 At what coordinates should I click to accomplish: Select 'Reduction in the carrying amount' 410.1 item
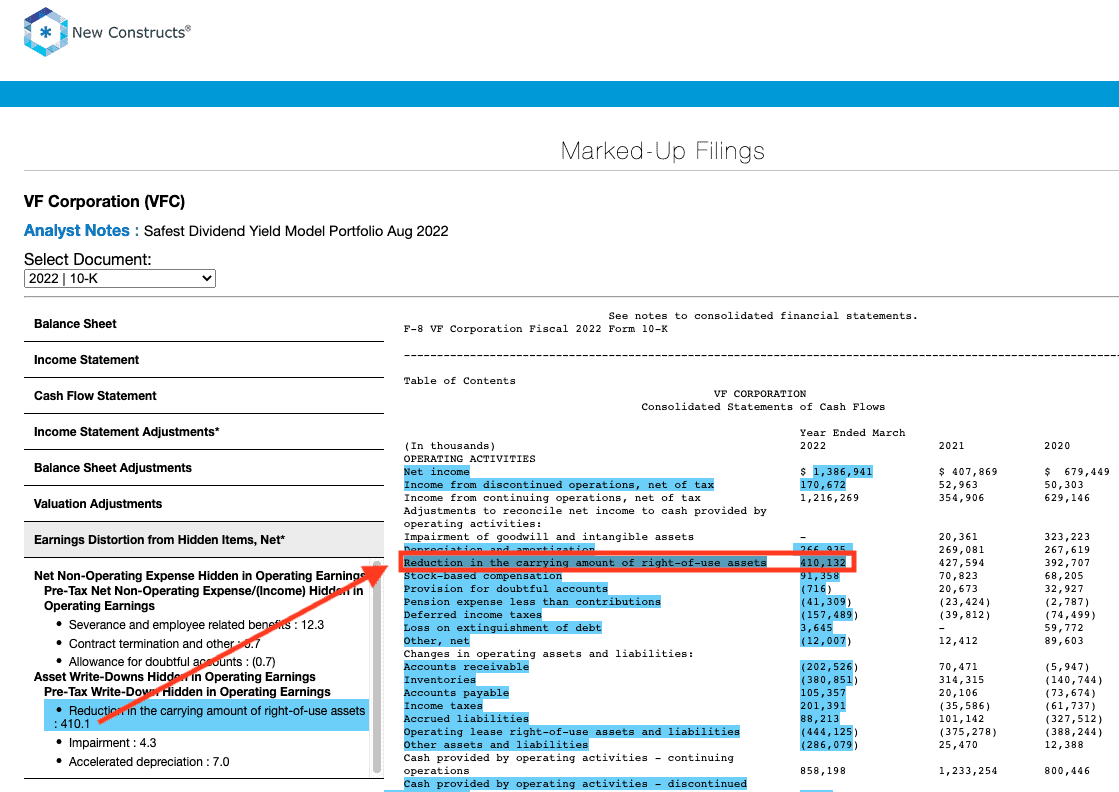207,717
